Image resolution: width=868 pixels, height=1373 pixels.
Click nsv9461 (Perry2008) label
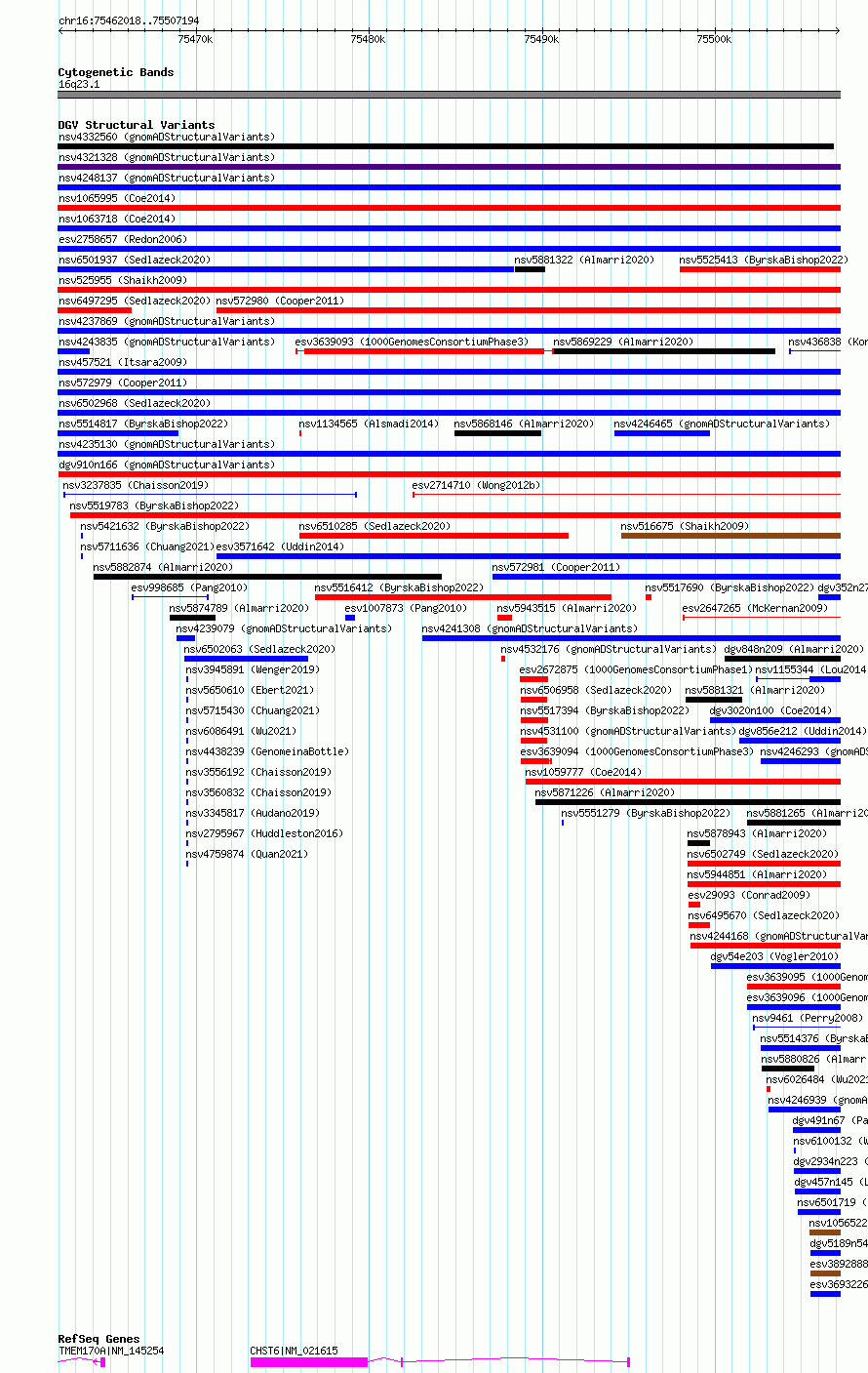(x=809, y=1018)
